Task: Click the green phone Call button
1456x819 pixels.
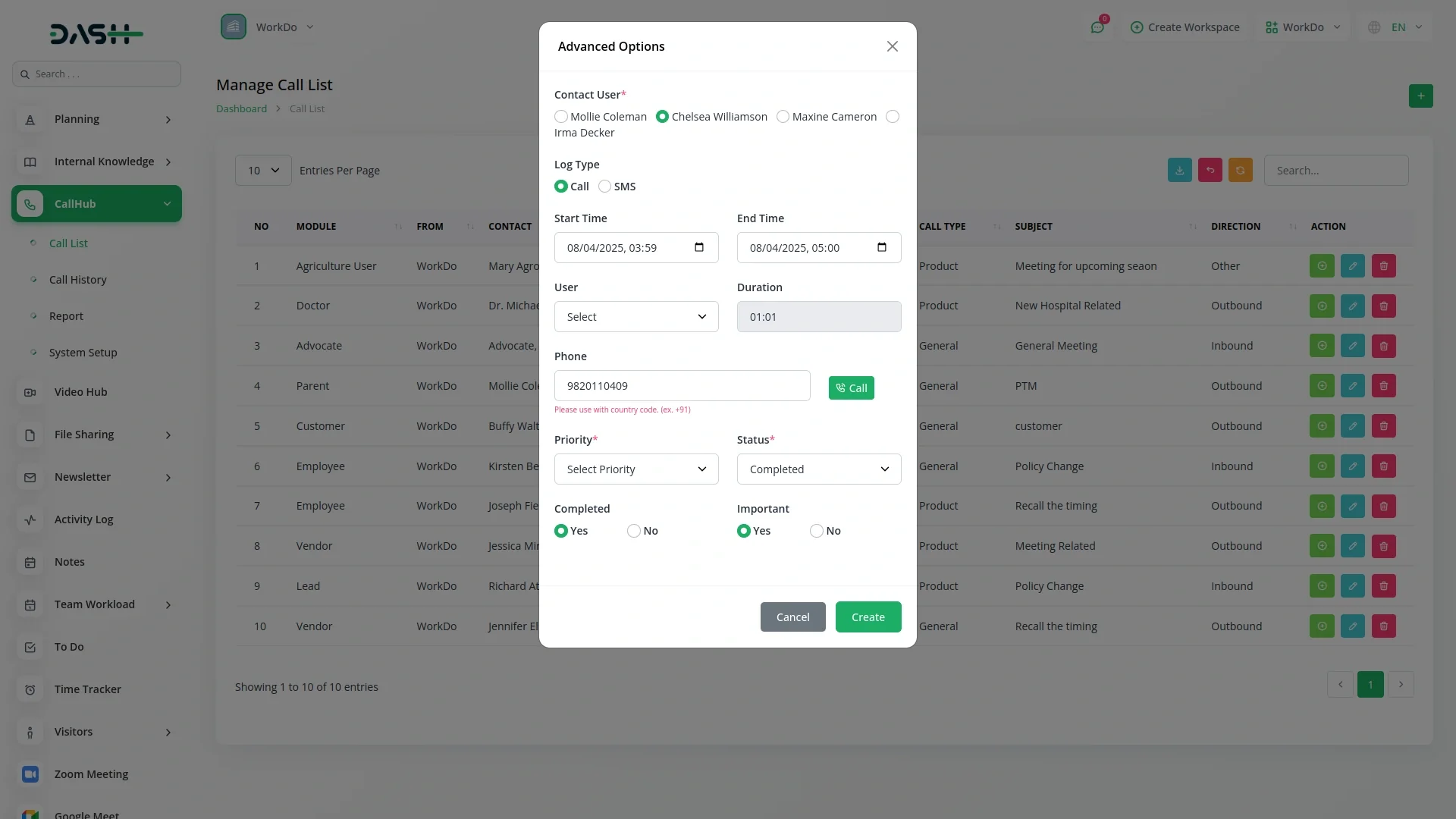Action: coord(851,388)
